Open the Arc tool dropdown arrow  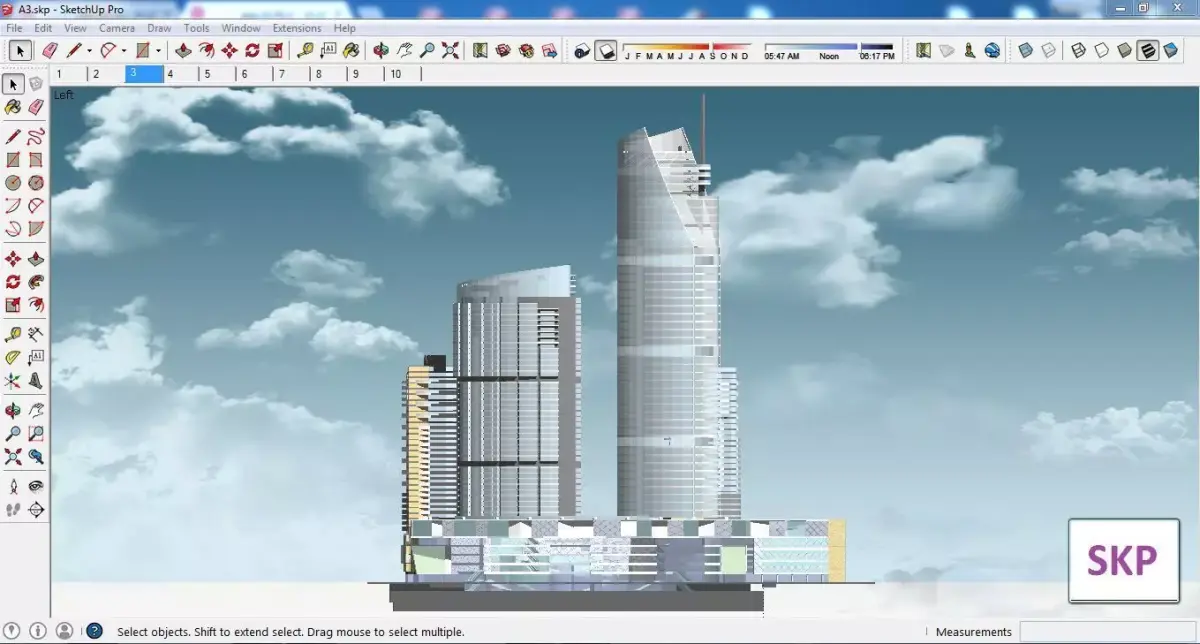pos(123,50)
